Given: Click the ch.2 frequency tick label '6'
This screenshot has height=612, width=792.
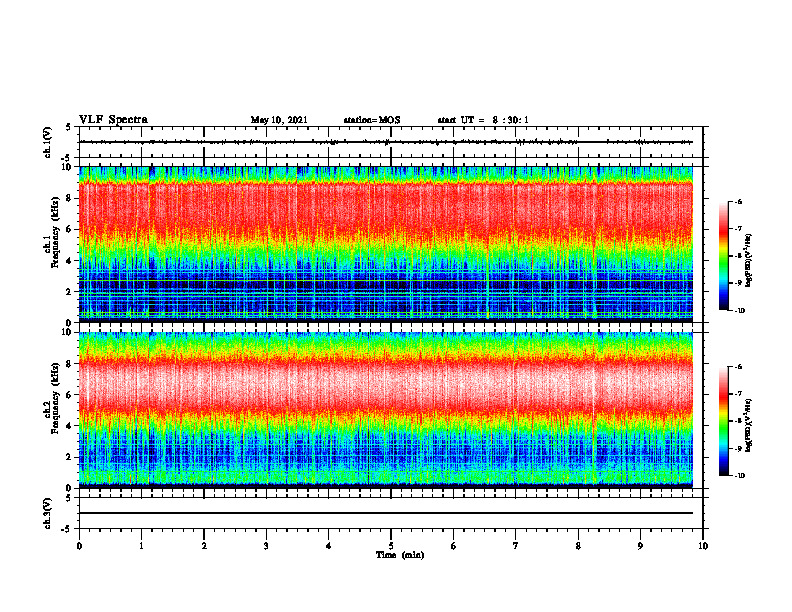Looking at the screenshot, I should pyautogui.click(x=70, y=395).
